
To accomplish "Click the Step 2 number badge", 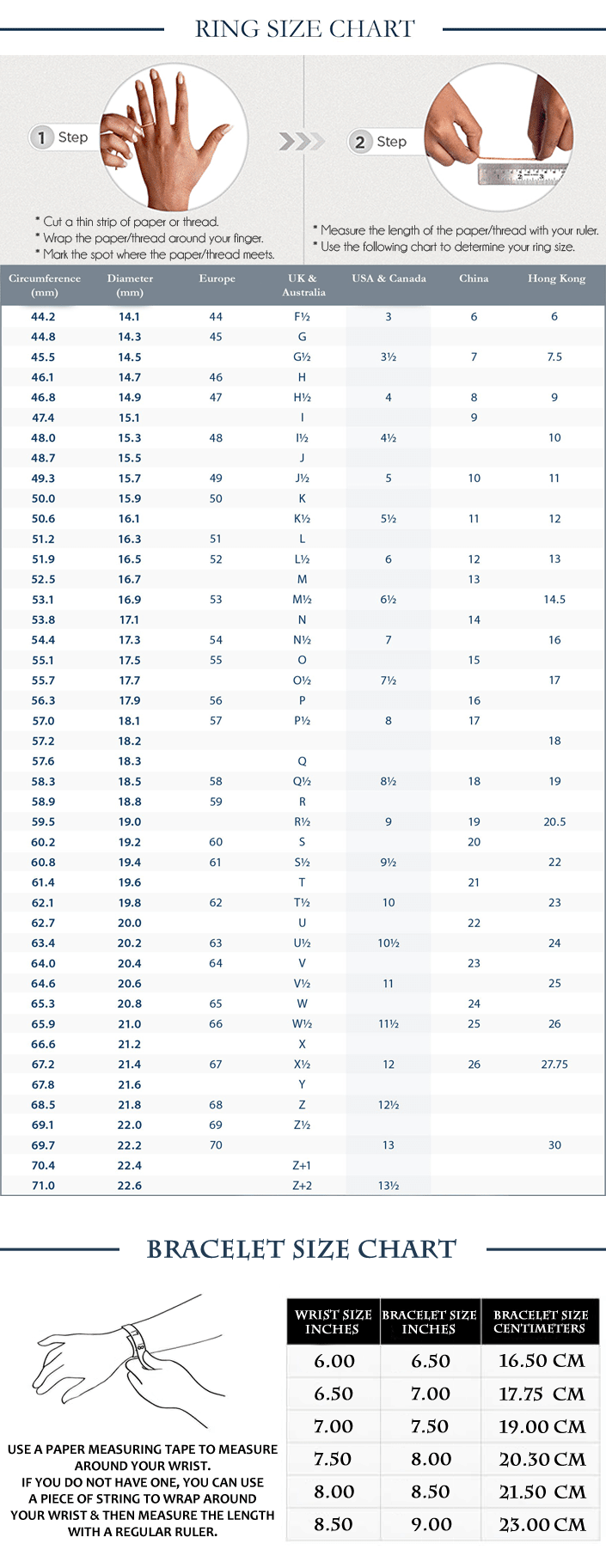I will click(360, 142).
